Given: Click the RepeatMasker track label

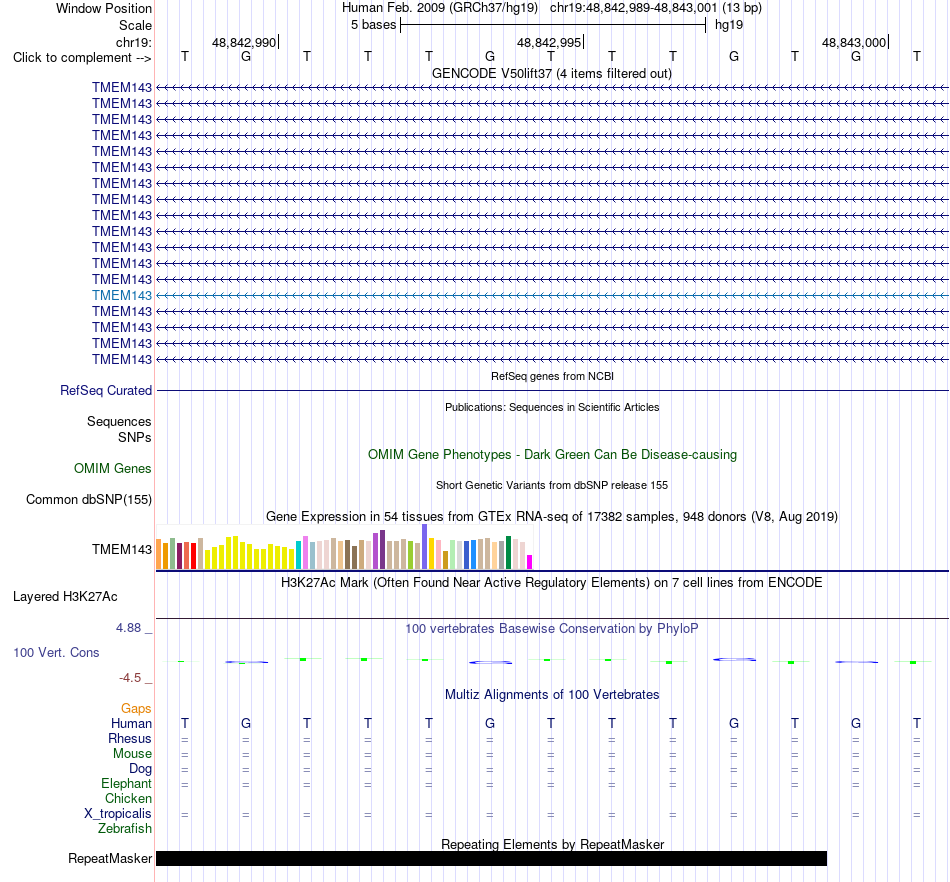Looking at the screenshot, I should 110,859.
